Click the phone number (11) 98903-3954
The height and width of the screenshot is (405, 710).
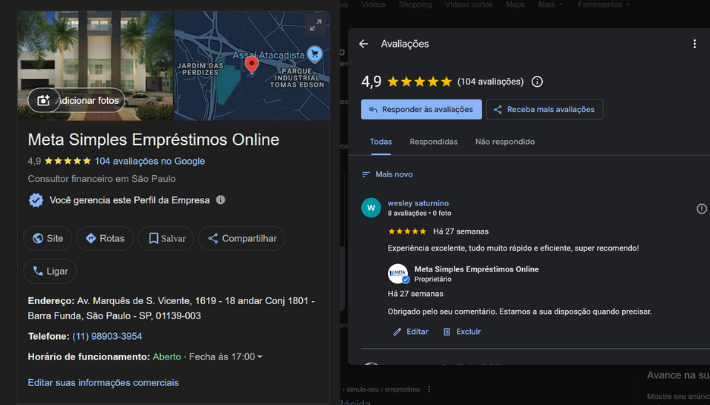107,337
